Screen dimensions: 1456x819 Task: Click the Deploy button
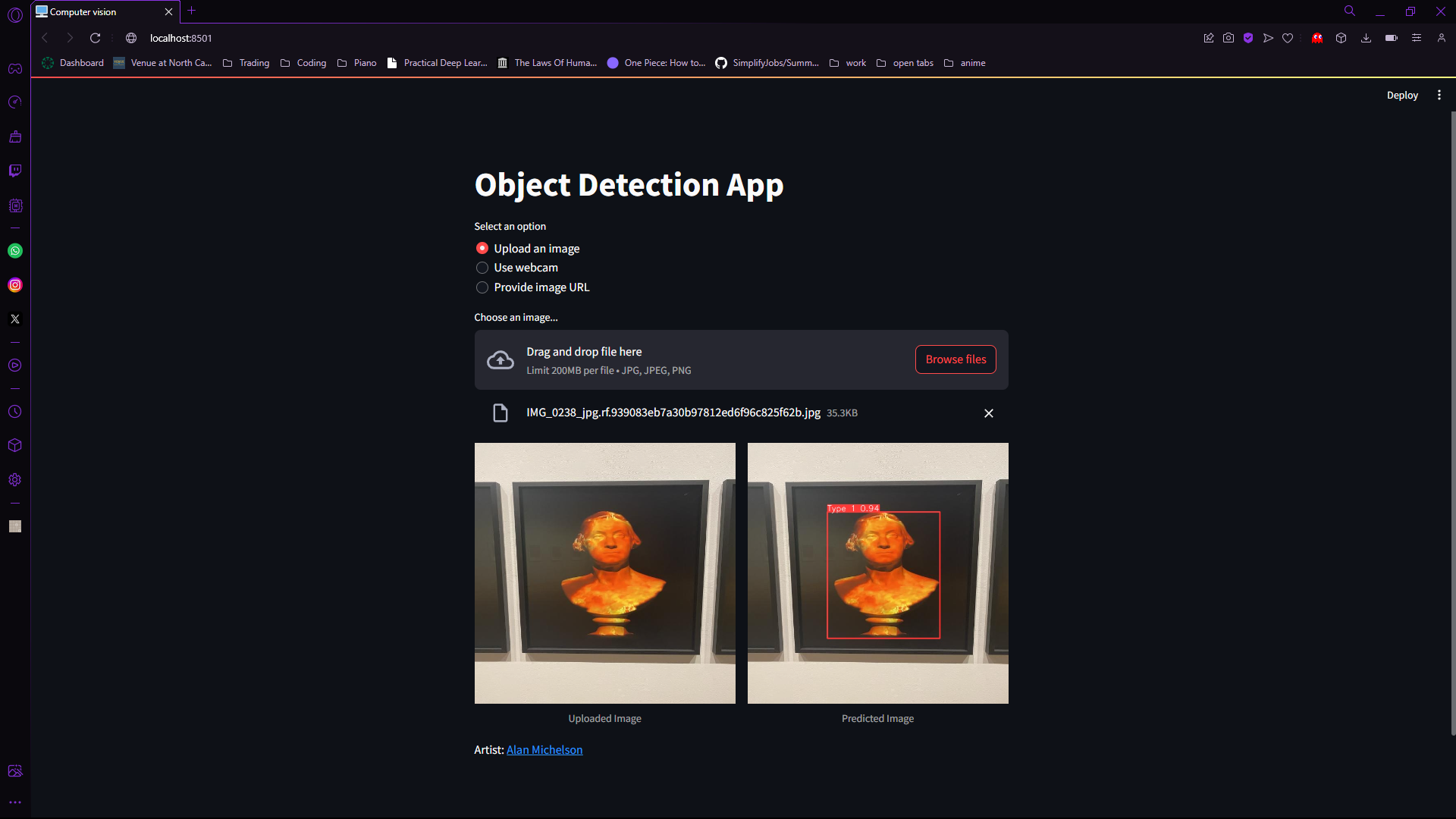pos(1401,96)
